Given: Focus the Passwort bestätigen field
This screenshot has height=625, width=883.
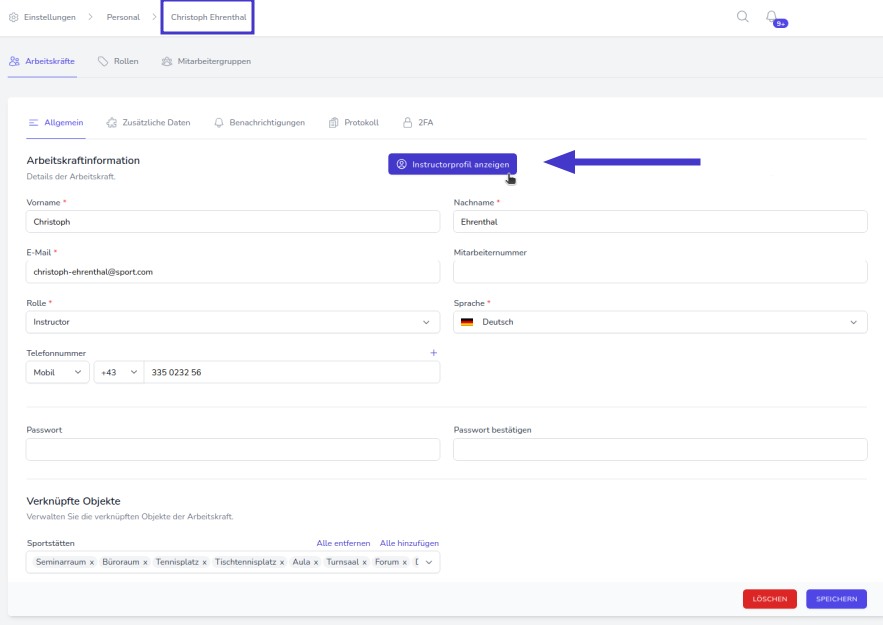Looking at the screenshot, I should pyautogui.click(x=660, y=449).
